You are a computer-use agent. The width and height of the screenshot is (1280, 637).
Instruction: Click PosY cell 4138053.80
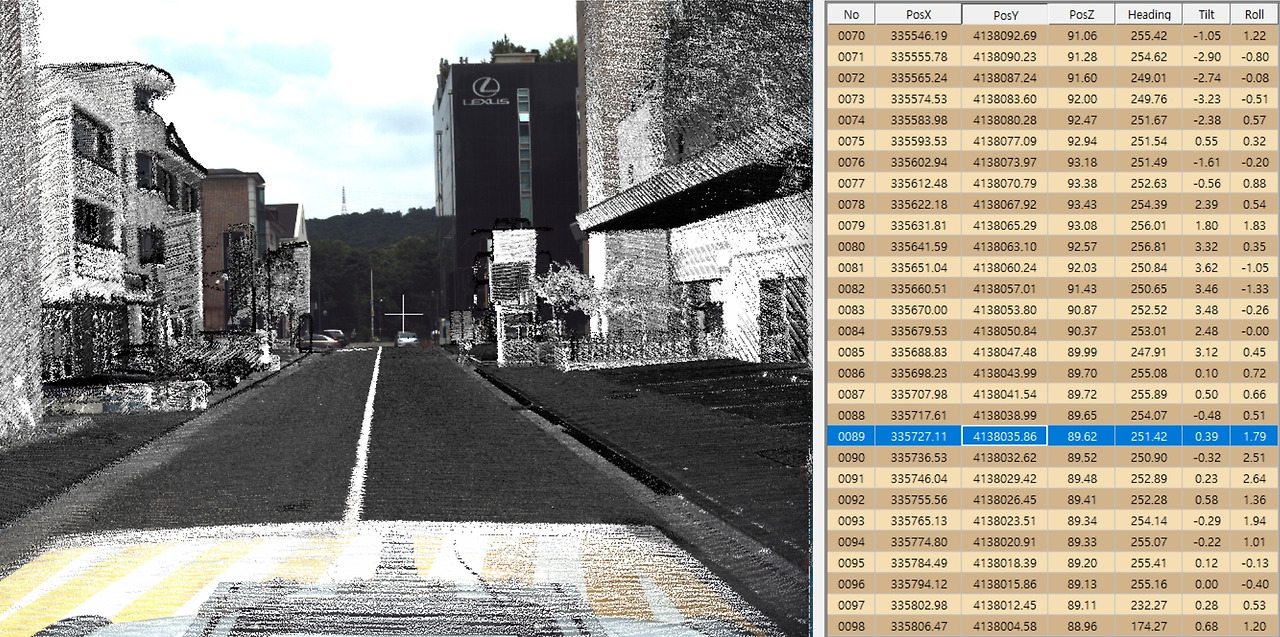tap(1004, 309)
